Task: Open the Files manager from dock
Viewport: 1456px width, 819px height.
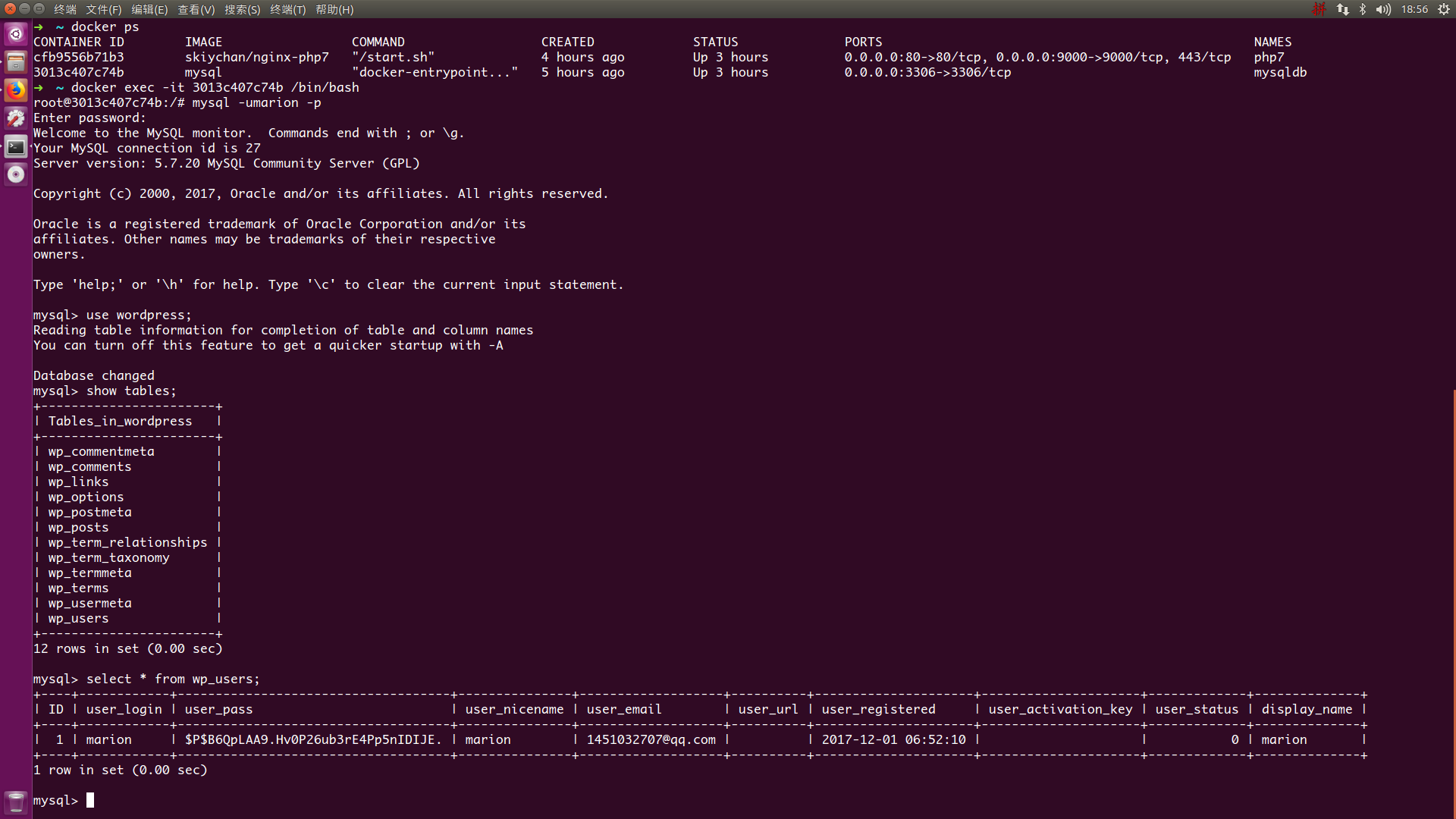Action: pyautogui.click(x=16, y=62)
